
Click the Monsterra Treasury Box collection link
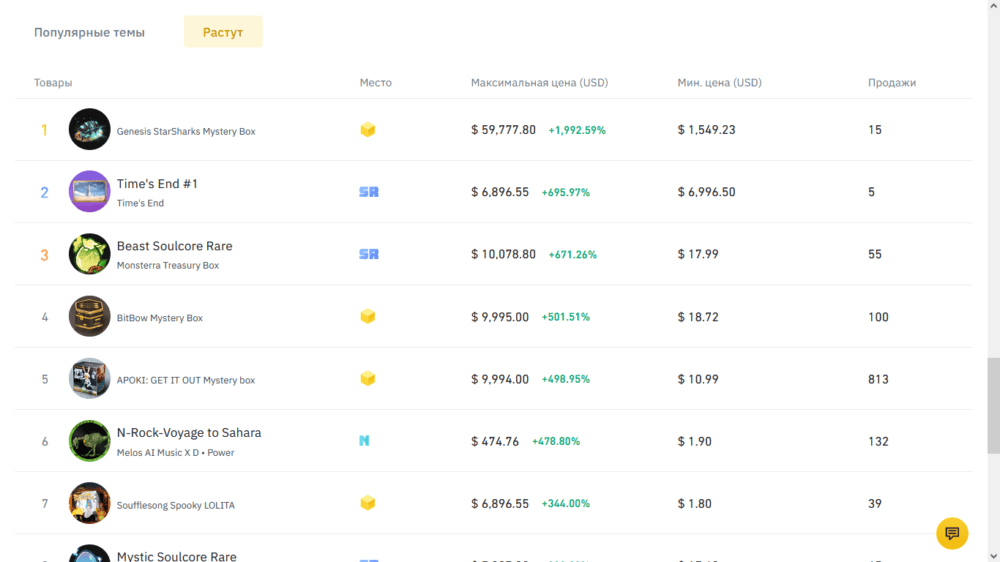pos(168,266)
